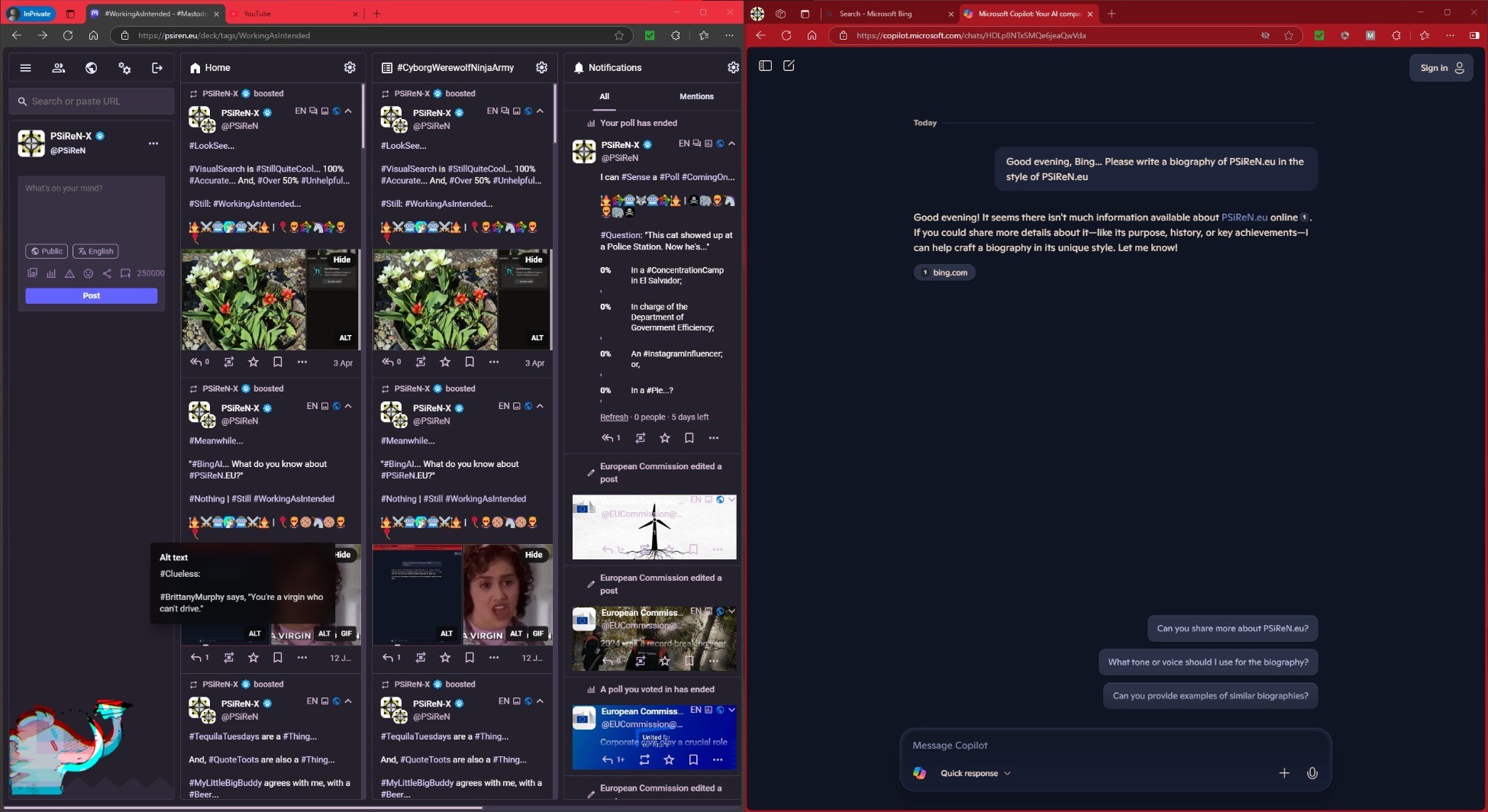The width and height of the screenshot is (1488, 812).
Task: Toggle tracking prevention eye icon in the Copilot address bar
Action: point(1265,35)
